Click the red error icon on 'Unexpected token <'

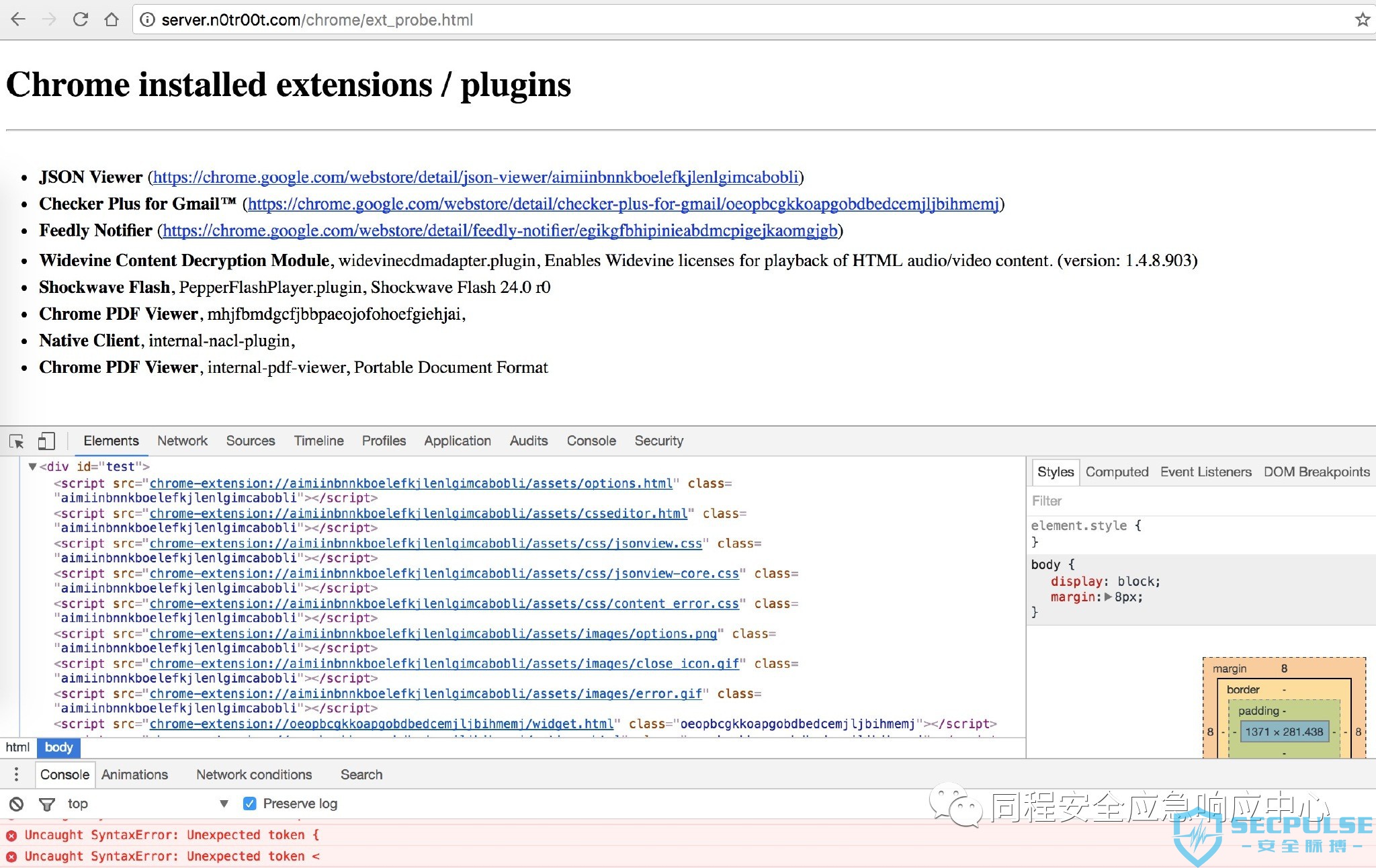pyautogui.click(x=11, y=857)
